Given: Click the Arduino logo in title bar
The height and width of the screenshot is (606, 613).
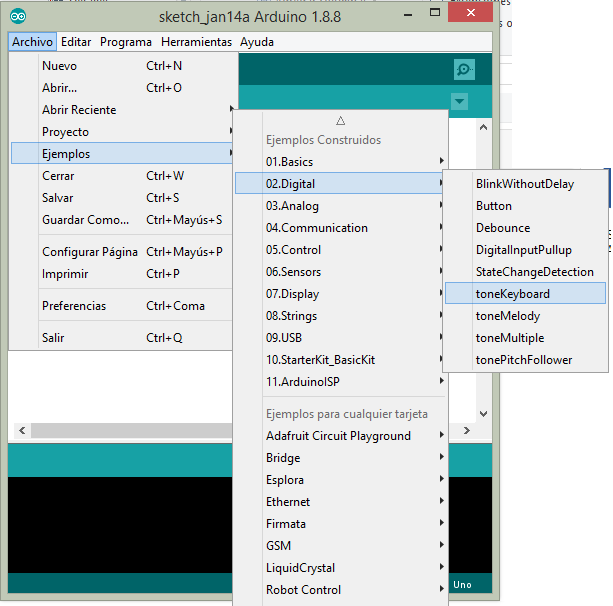Looking at the screenshot, I should [x=19, y=16].
